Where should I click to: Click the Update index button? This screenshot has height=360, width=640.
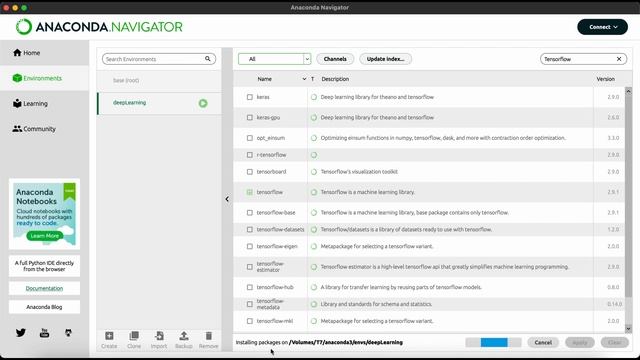385,59
